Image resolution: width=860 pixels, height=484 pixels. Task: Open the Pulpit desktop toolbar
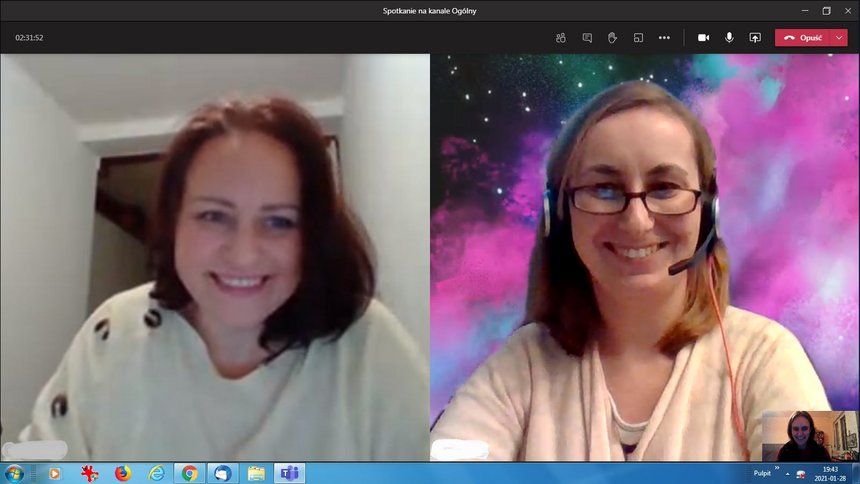coord(762,473)
